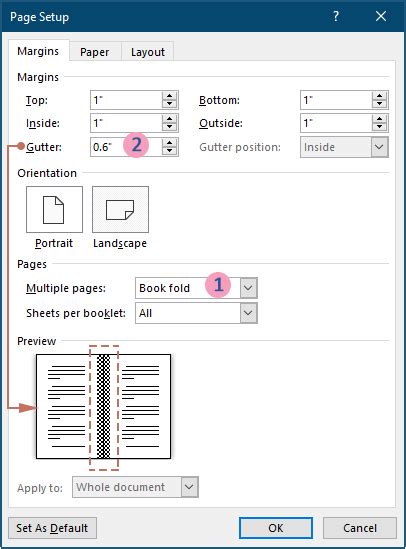Viewport: 406px width, 549px height.
Task: Click into the Gutter value field
Action: (126, 147)
